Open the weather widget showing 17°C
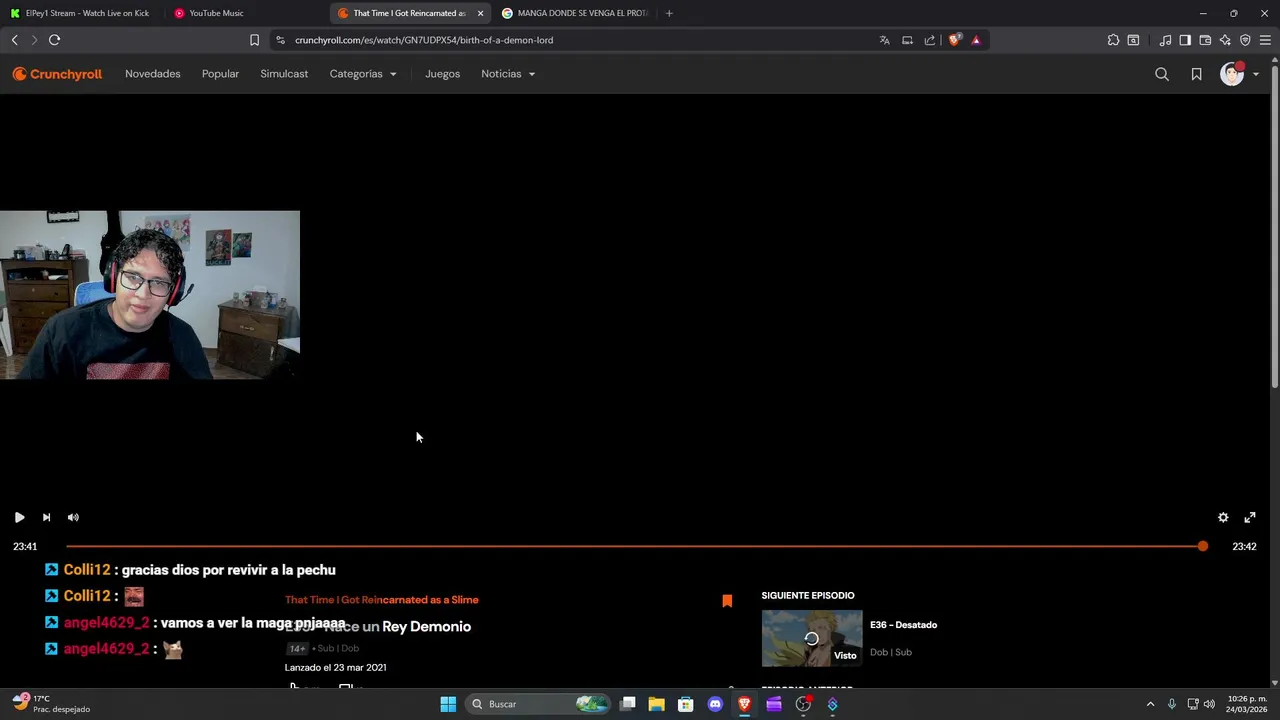 52,704
